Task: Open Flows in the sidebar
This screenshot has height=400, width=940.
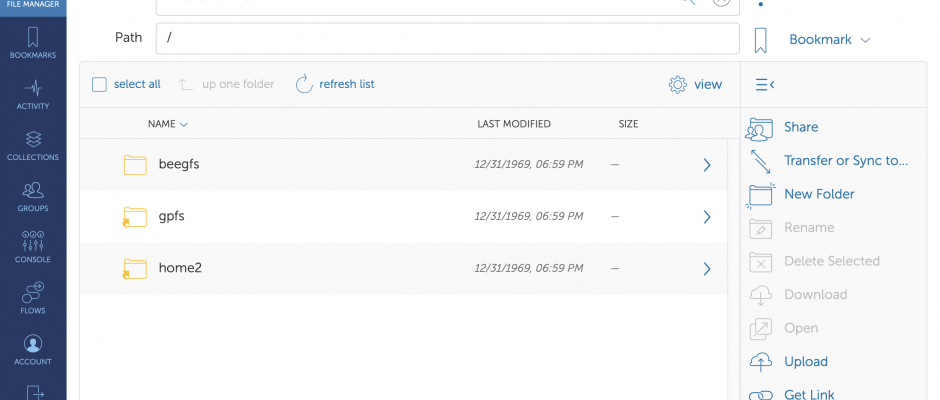Action: (33, 299)
